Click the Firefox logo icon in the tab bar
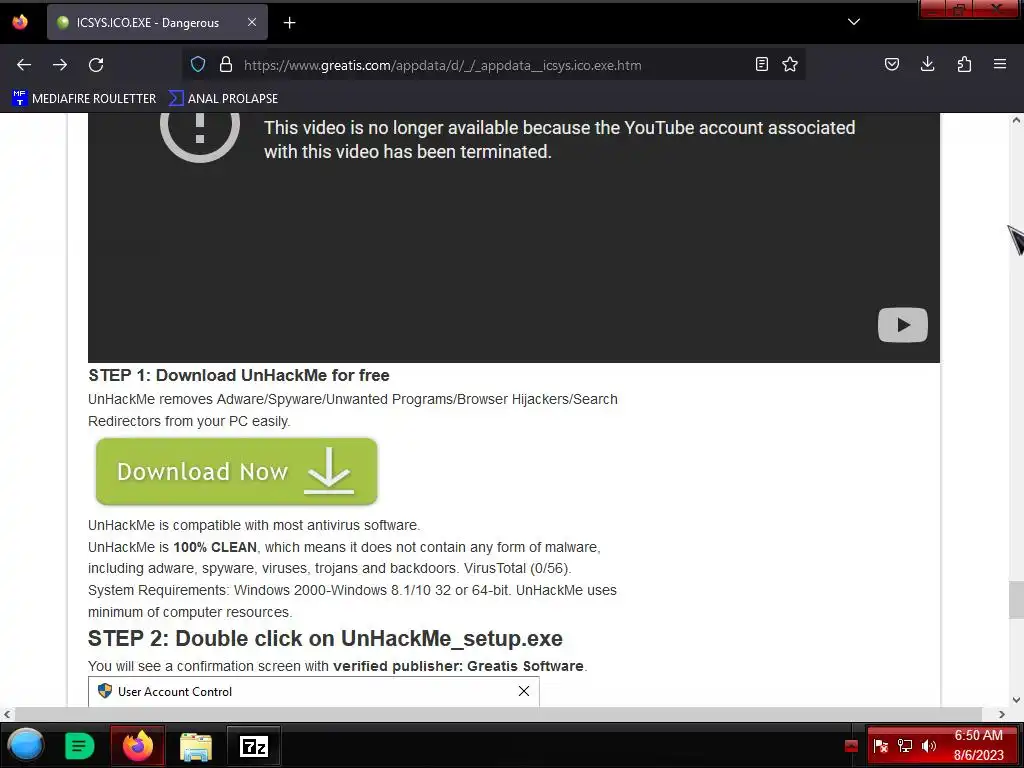Viewport: 1024px width, 768px height. (x=20, y=22)
